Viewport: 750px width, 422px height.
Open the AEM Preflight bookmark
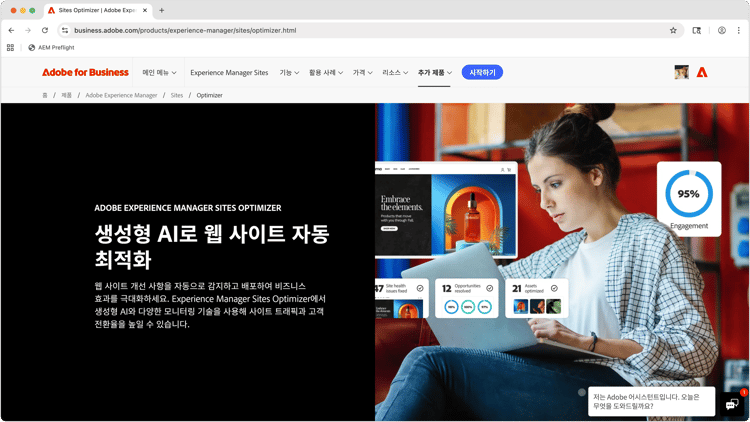click(x=51, y=47)
